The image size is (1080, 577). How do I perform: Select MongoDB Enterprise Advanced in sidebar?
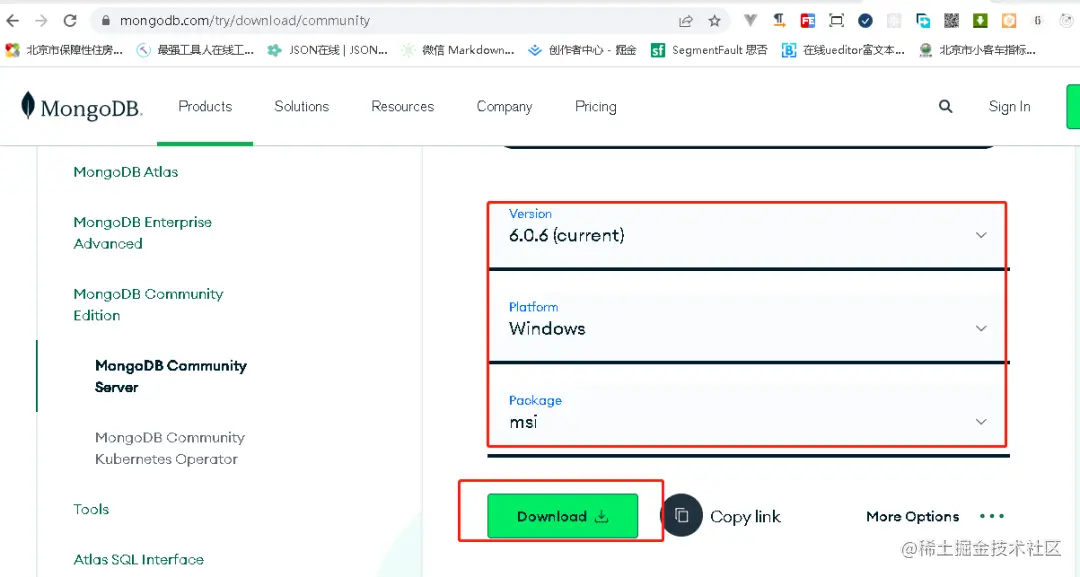(x=143, y=233)
